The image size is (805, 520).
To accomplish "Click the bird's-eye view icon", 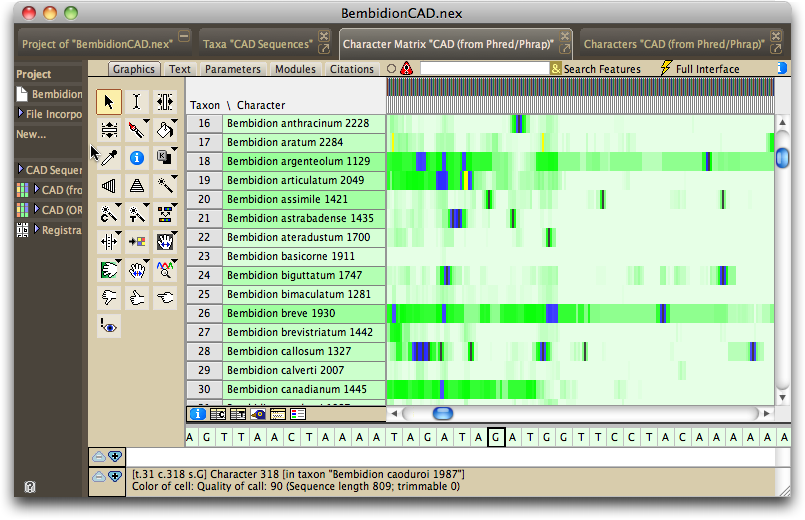I will [258, 414].
